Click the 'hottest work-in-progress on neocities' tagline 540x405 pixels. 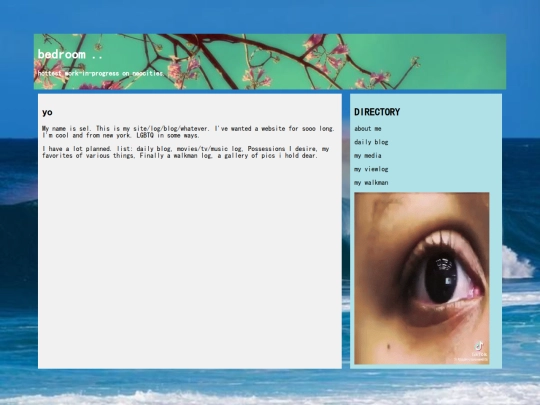[101, 73]
